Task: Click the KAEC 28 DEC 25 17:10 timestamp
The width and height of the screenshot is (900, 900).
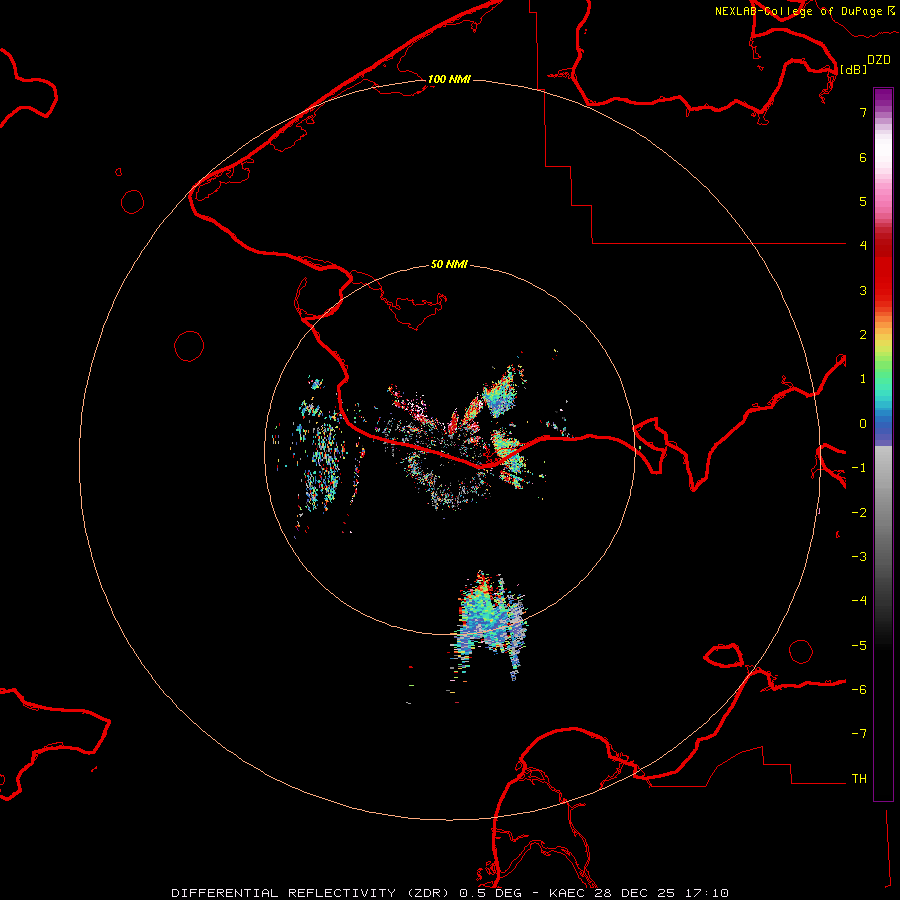Action: pyautogui.click(x=639, y=893)
